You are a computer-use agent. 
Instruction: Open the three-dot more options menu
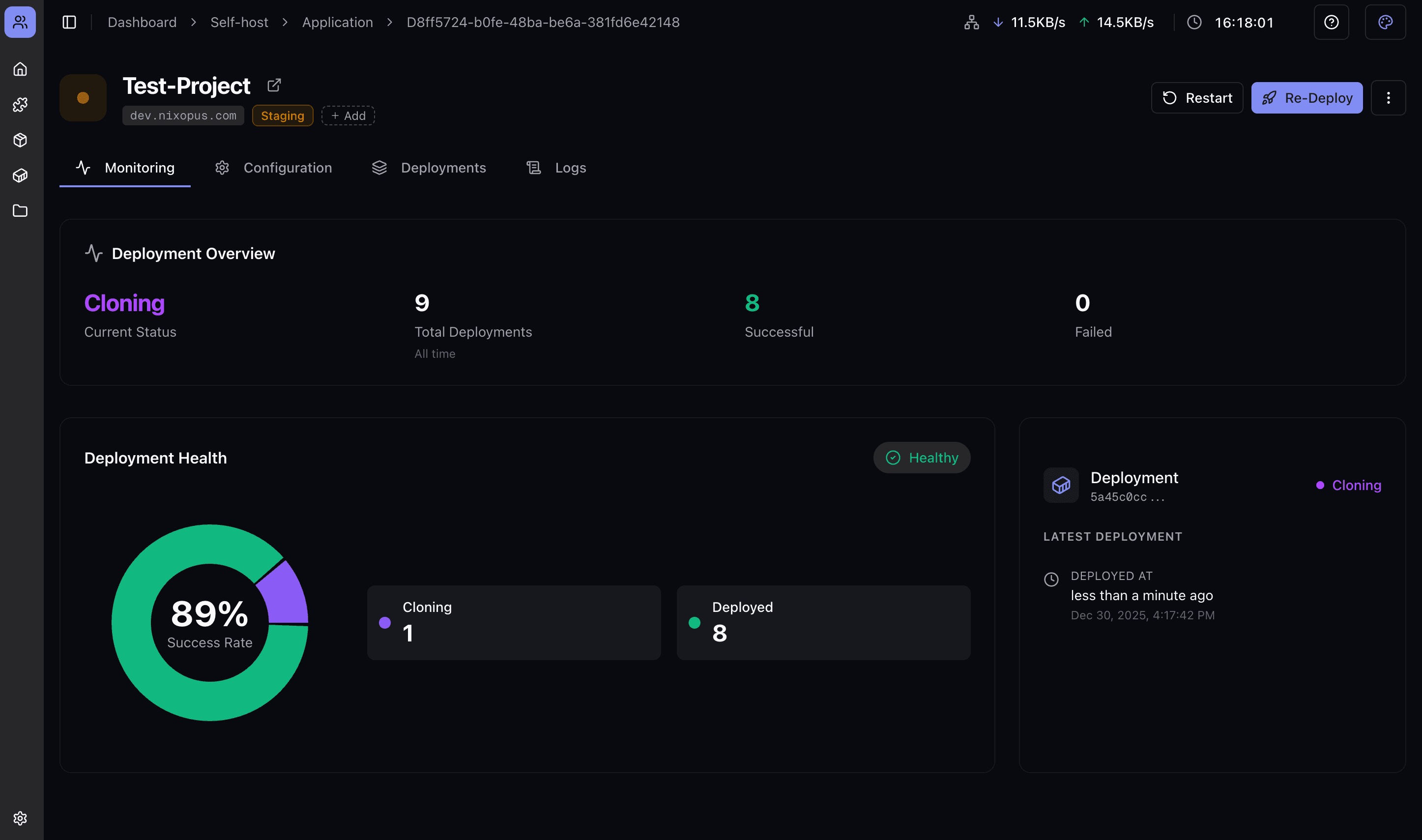coord(1388,98)
